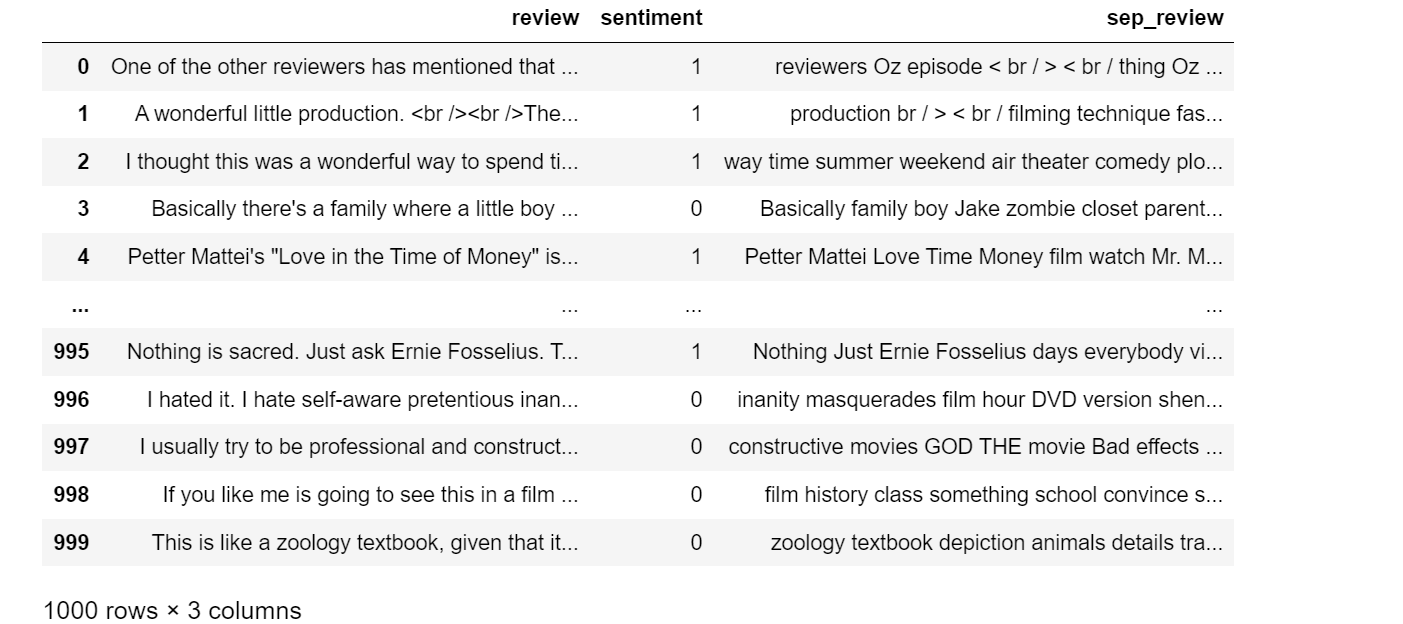
Task: Click review starting "Basically there's a family"
Action: click(x=364, y=209)
